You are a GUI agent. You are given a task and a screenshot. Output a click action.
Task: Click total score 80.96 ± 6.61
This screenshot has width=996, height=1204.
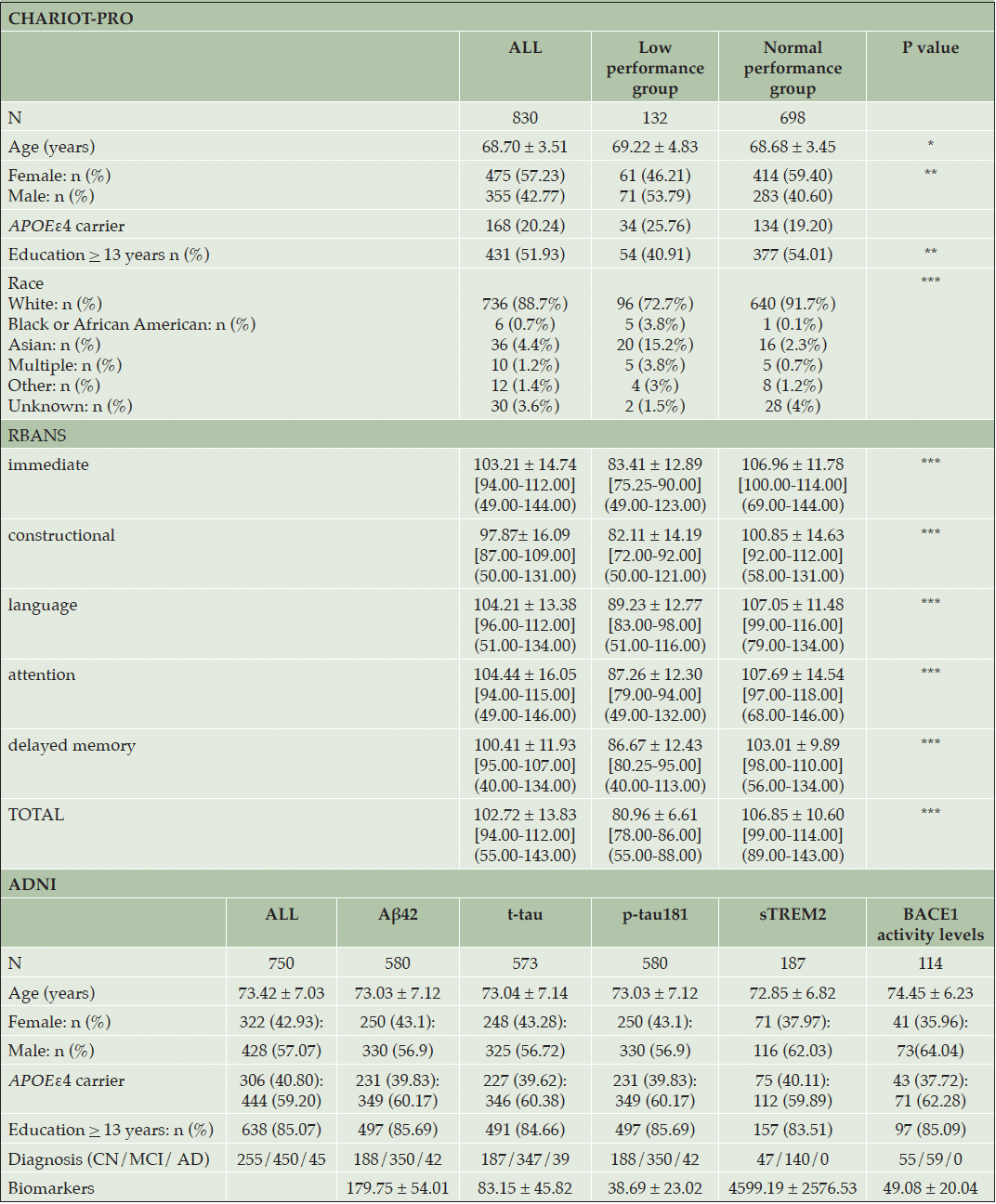click(655, 815)
